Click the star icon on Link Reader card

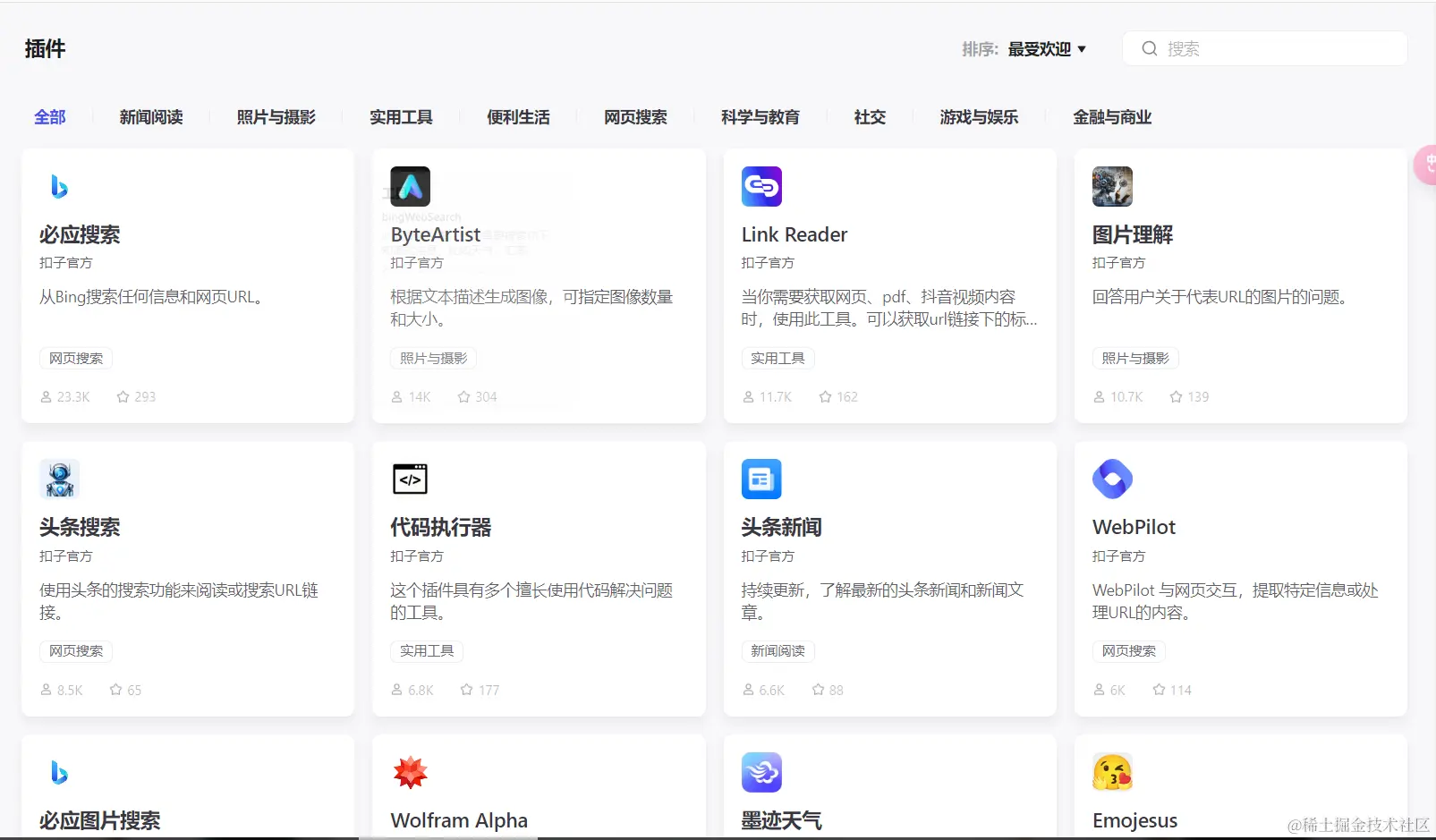point(825,396)
